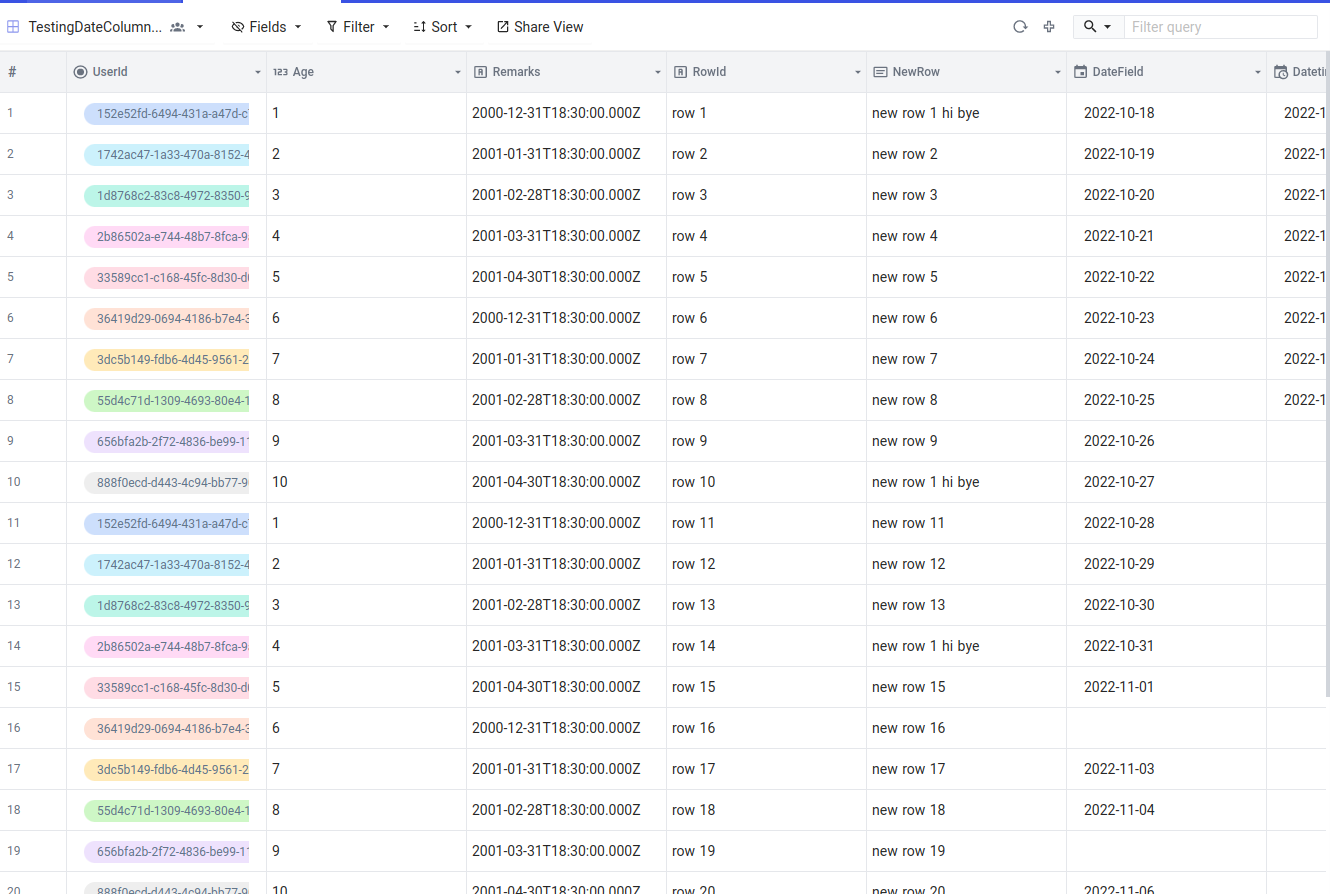Open the Filter menu
1330x894 pixels.
point(356,27)
